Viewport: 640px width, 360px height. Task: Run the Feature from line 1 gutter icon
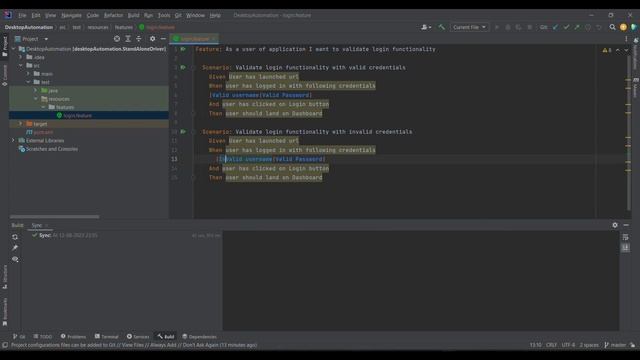(x=183, y=49)
